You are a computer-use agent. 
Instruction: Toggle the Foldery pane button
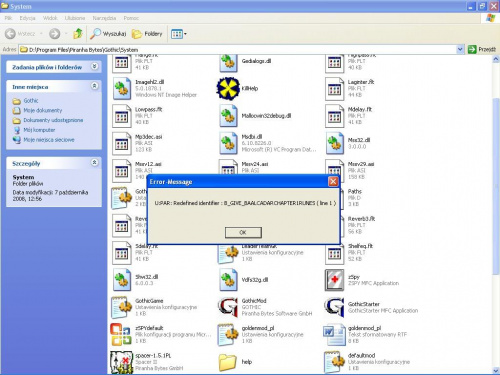pos(147,34)
